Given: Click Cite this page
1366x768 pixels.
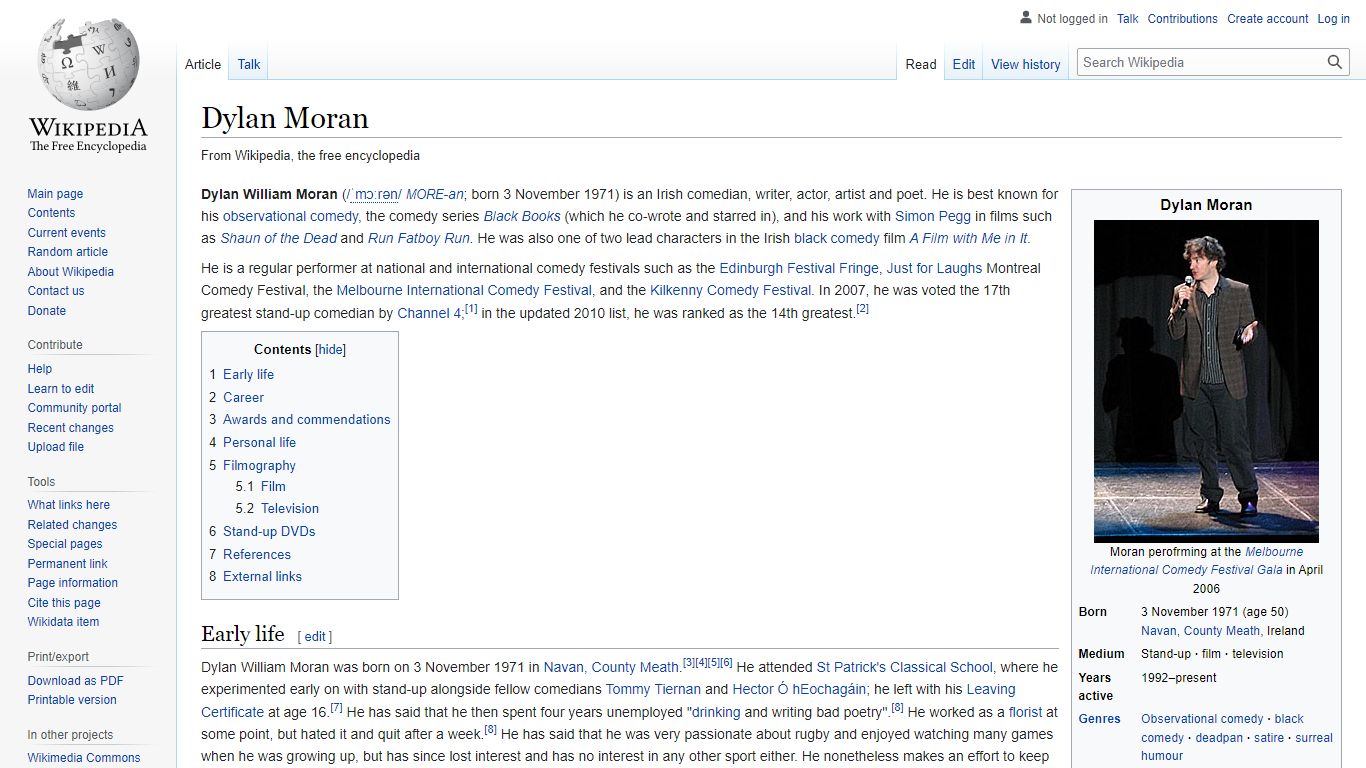Looking at the screenshot, I should tap(64, 603).
